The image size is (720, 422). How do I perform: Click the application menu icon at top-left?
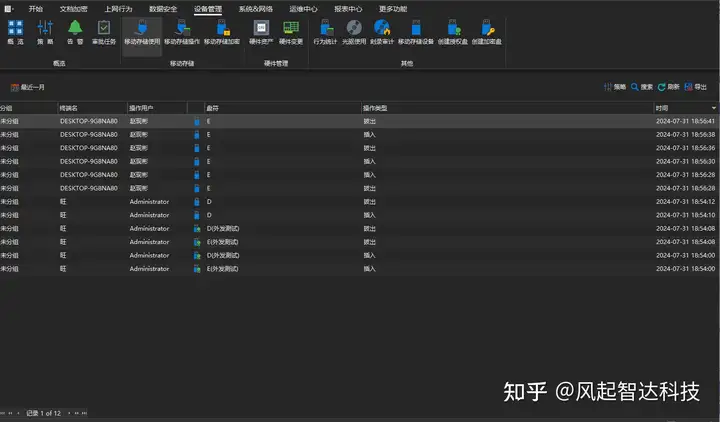coord(8,9)
